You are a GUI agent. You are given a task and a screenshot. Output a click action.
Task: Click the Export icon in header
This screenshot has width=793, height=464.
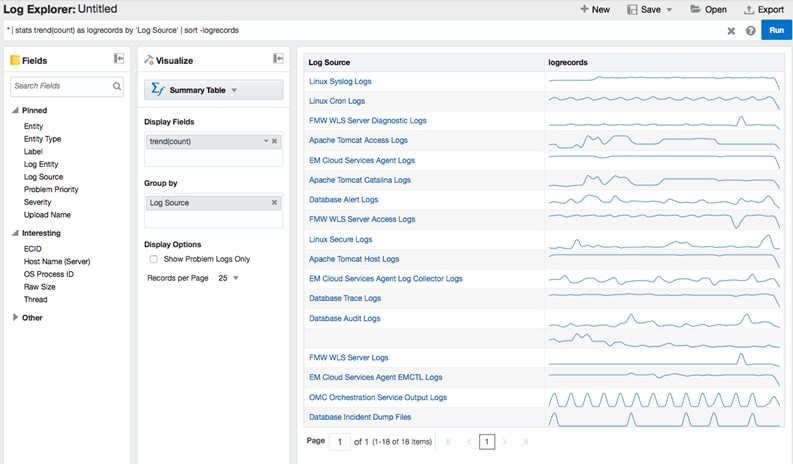[749, 9]
